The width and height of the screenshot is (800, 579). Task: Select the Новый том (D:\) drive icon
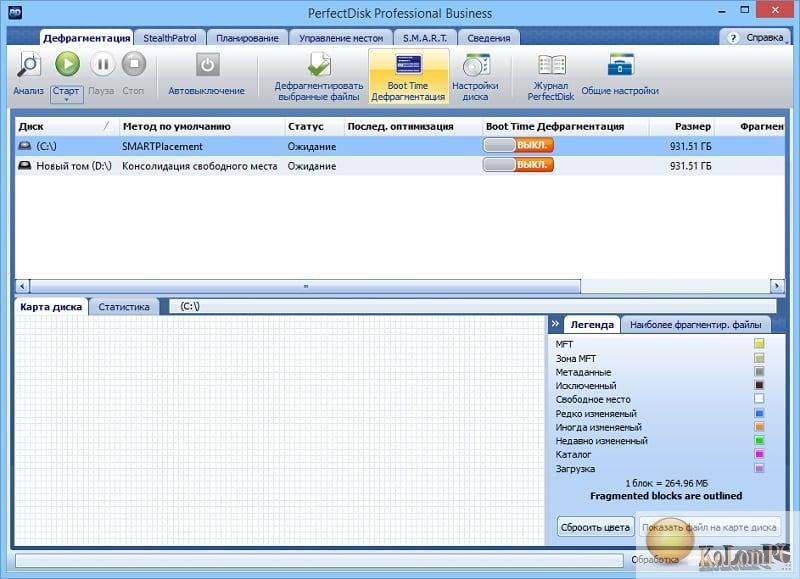pyautogui.click(x=24, y=165)
